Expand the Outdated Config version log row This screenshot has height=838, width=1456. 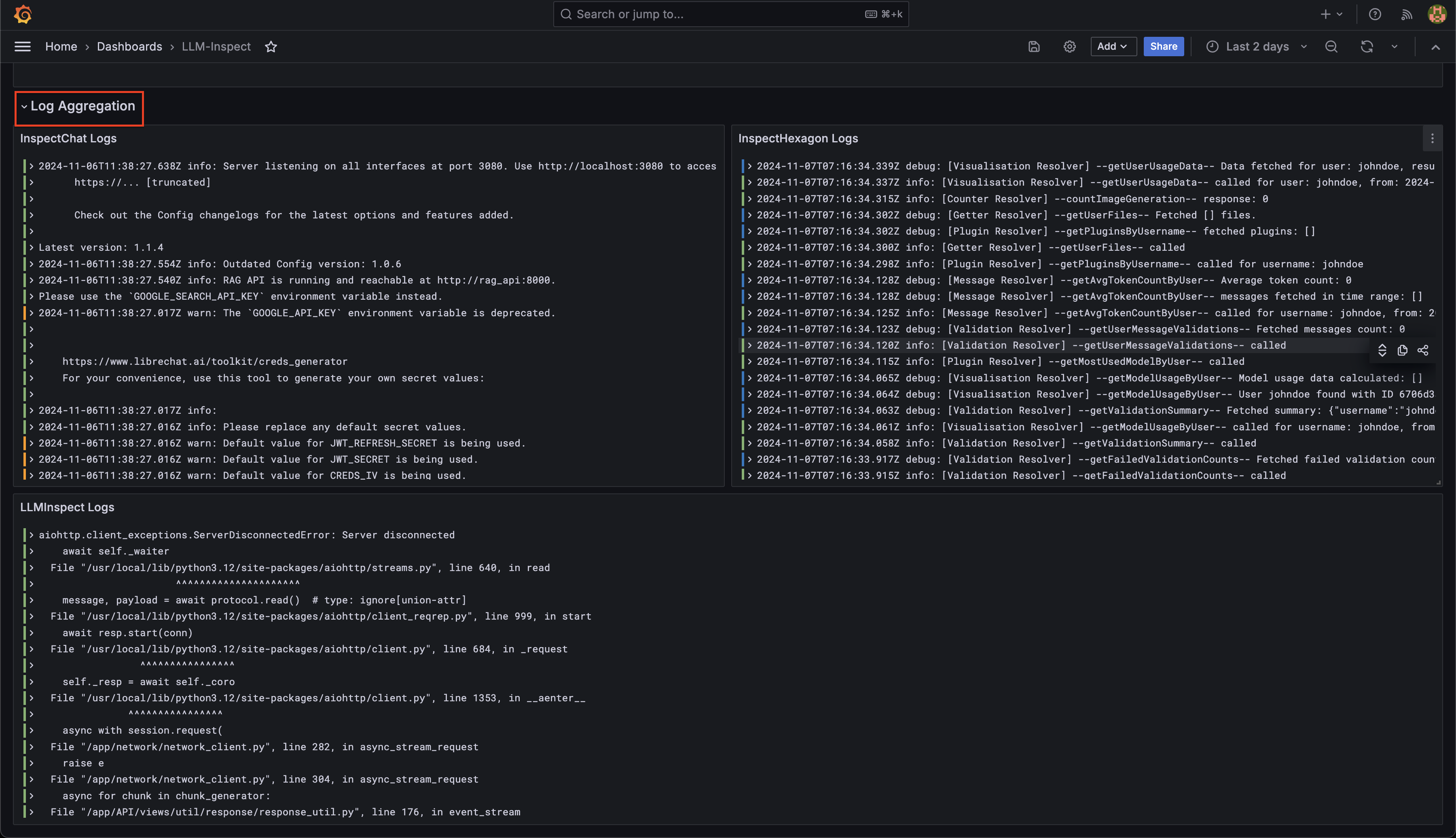(32, 264)
